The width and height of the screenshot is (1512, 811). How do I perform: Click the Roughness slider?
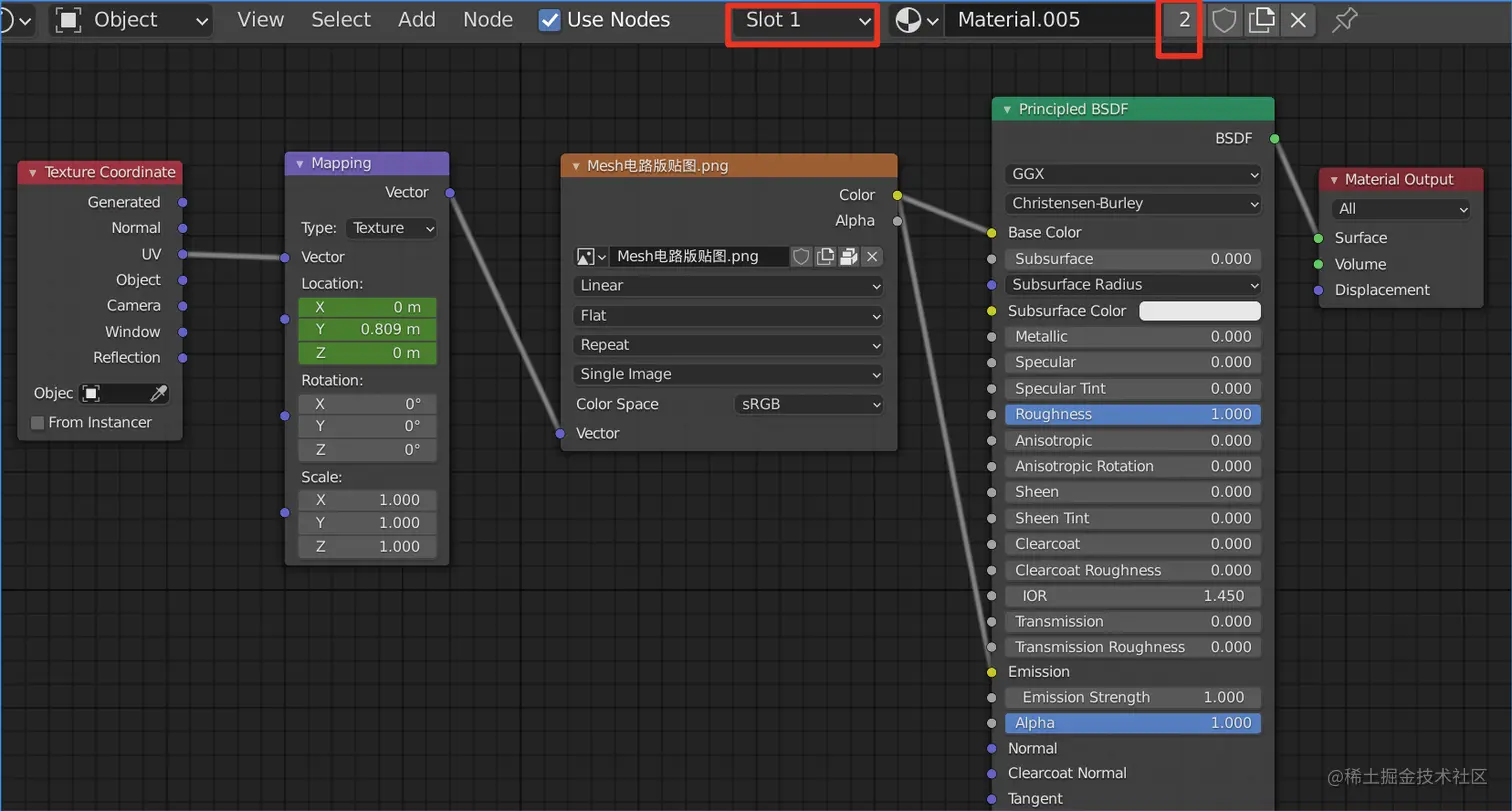tap(1133, 414)
